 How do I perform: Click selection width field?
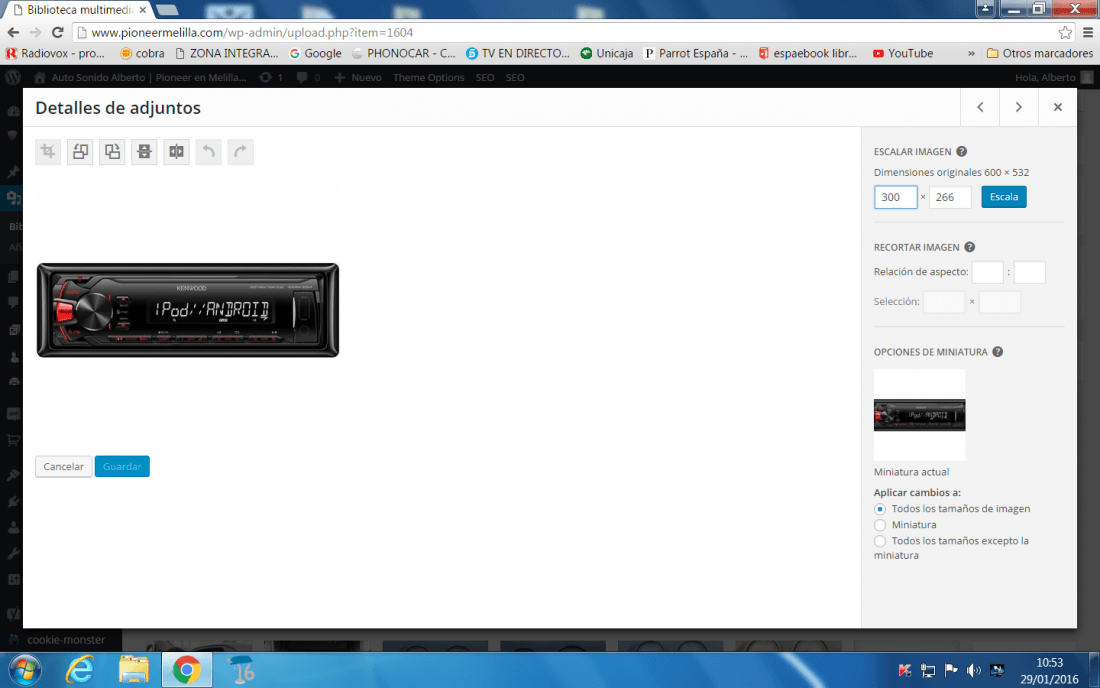(944, 302)
